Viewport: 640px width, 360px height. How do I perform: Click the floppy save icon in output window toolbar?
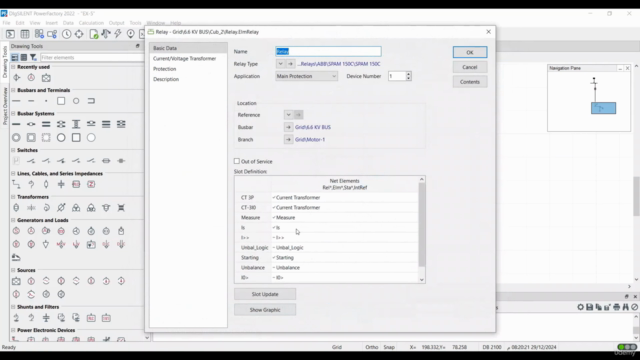click(x=589, y=307)
